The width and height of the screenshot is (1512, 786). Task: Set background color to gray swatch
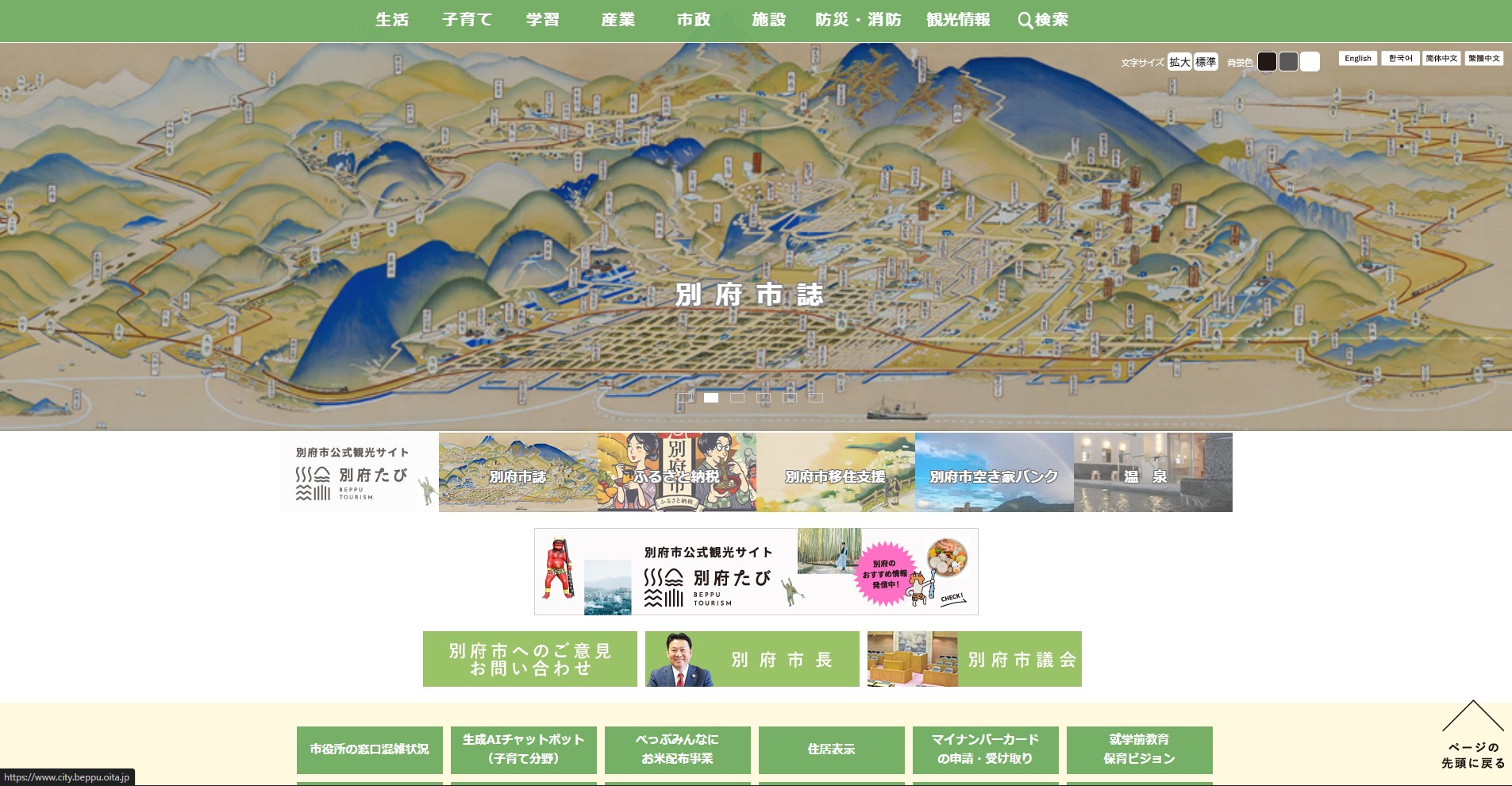tap(1288, 62)
